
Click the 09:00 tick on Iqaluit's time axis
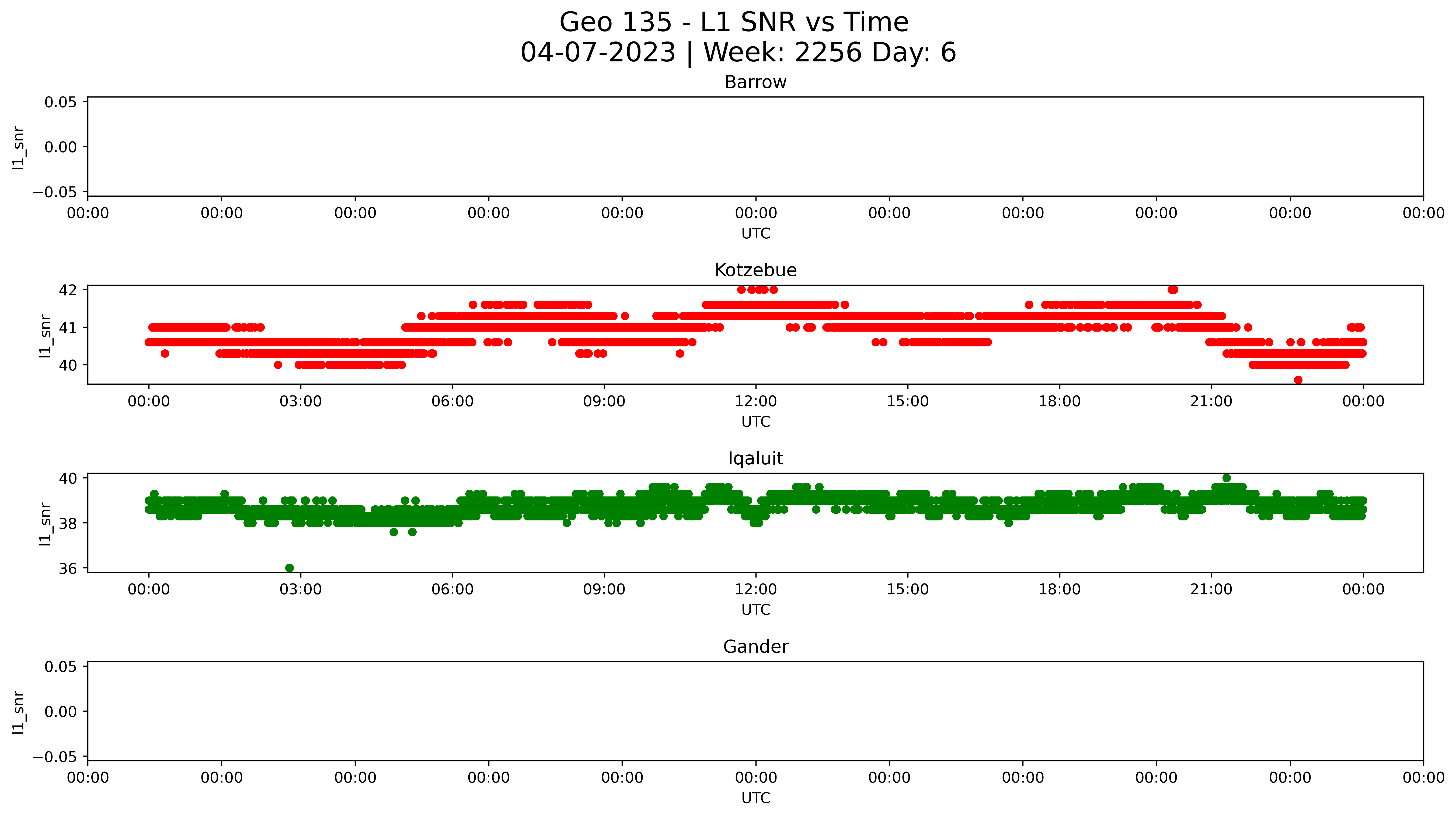pyautogui.click(x=604, y=590)
